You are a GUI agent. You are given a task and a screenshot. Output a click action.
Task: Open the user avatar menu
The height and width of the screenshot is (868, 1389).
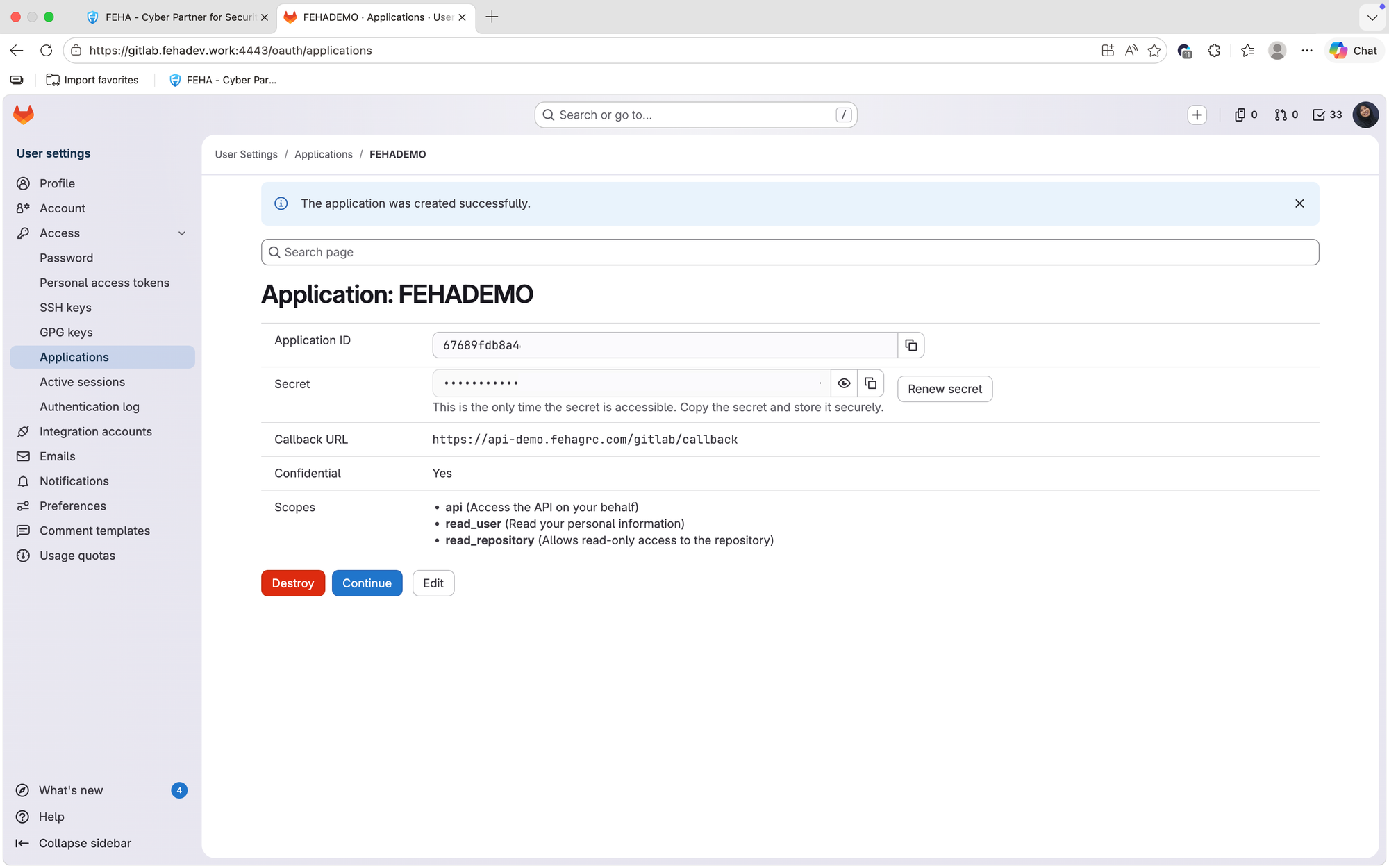click(x=1365, y=115)
